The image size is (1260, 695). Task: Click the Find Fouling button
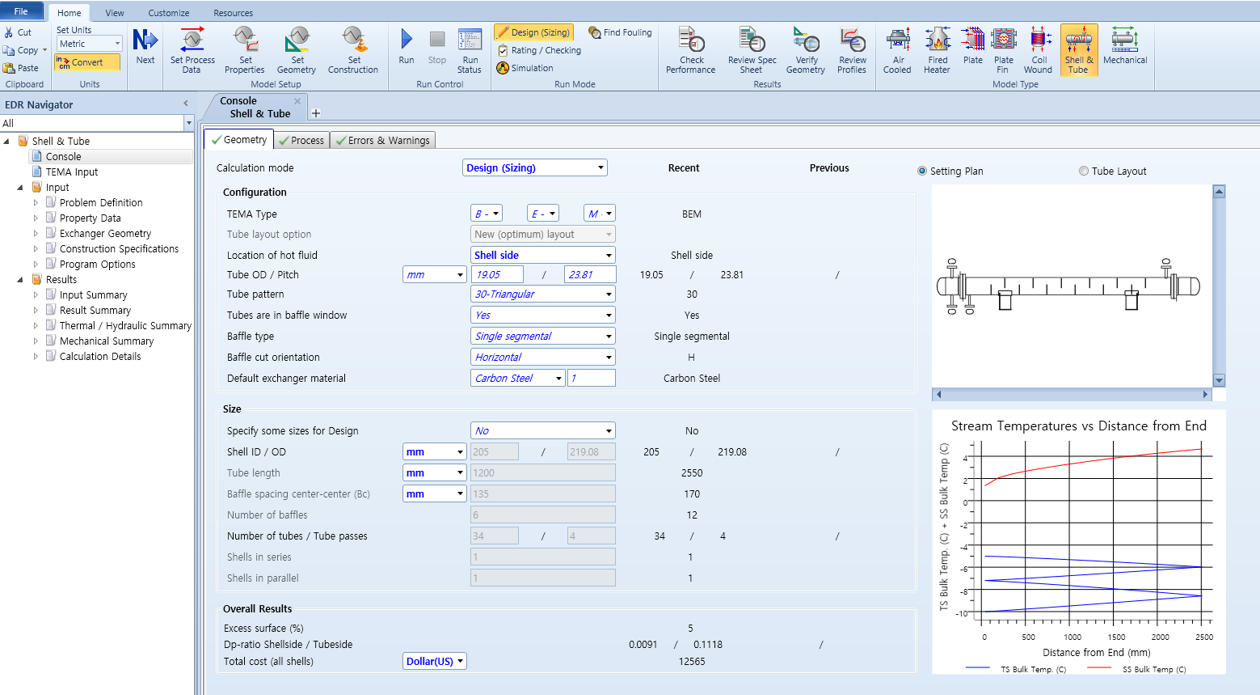click(x=620, y=33)
